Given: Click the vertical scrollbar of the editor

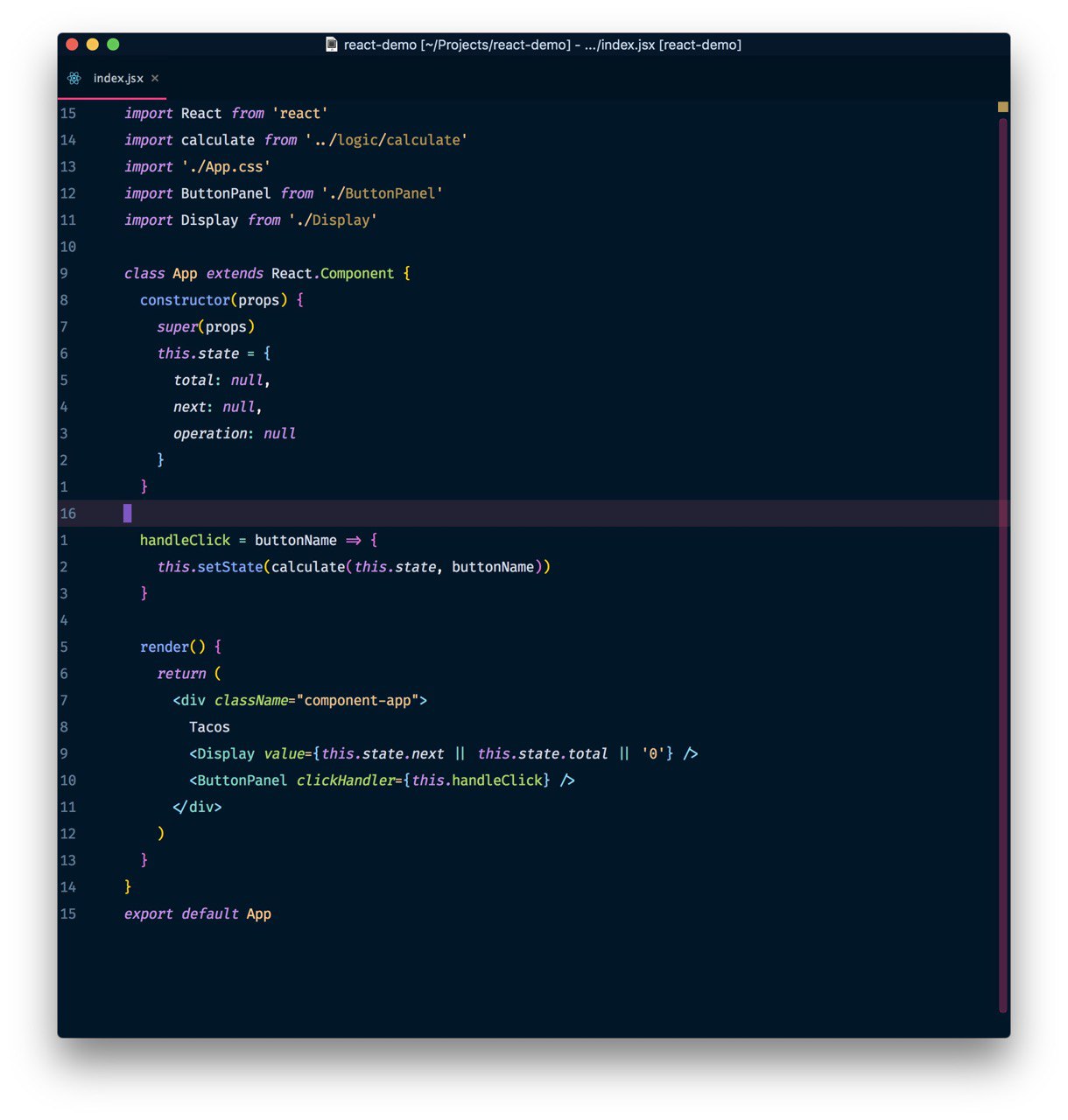Looking at the screenshot, I should 1003,565.
